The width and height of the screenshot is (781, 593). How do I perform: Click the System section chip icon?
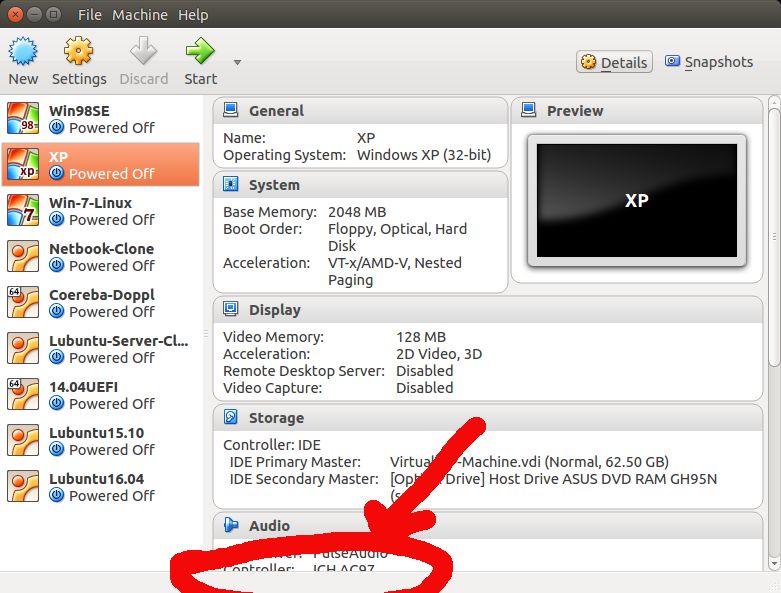(x=231, y=184)
